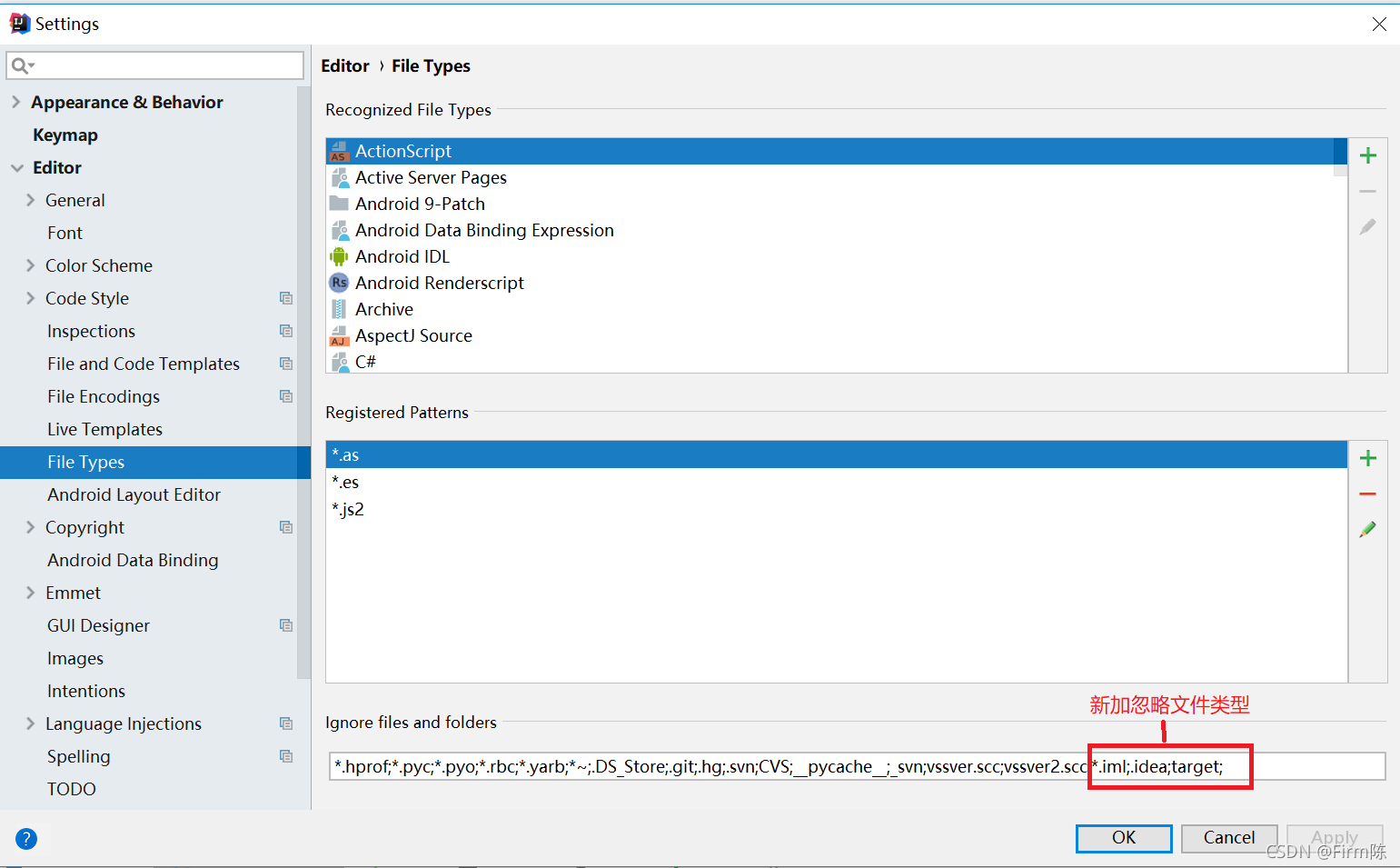Click the Android IDL robot icon
1400x868 pixels.
[x=339, y=256]
